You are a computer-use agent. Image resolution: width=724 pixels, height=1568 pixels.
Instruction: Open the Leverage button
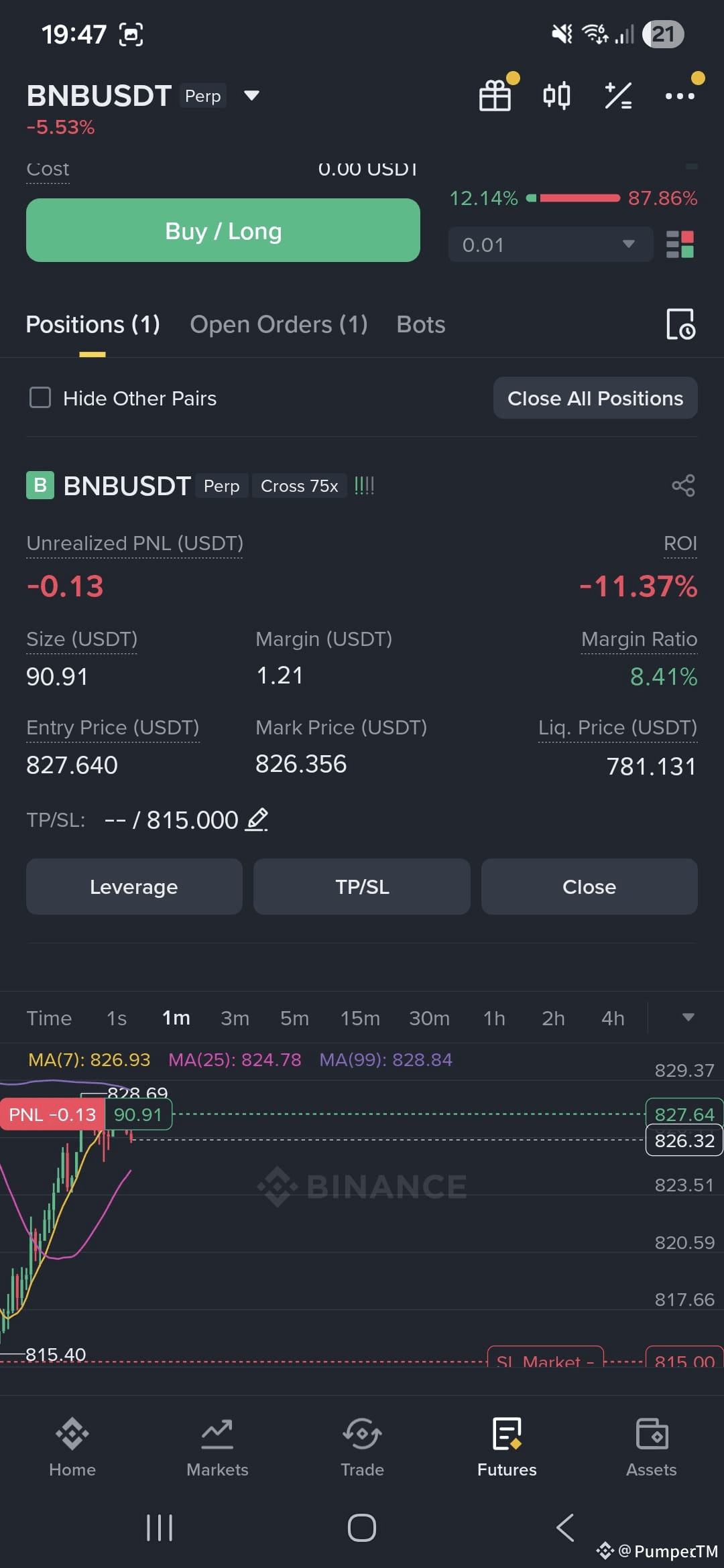pos(134,887)
